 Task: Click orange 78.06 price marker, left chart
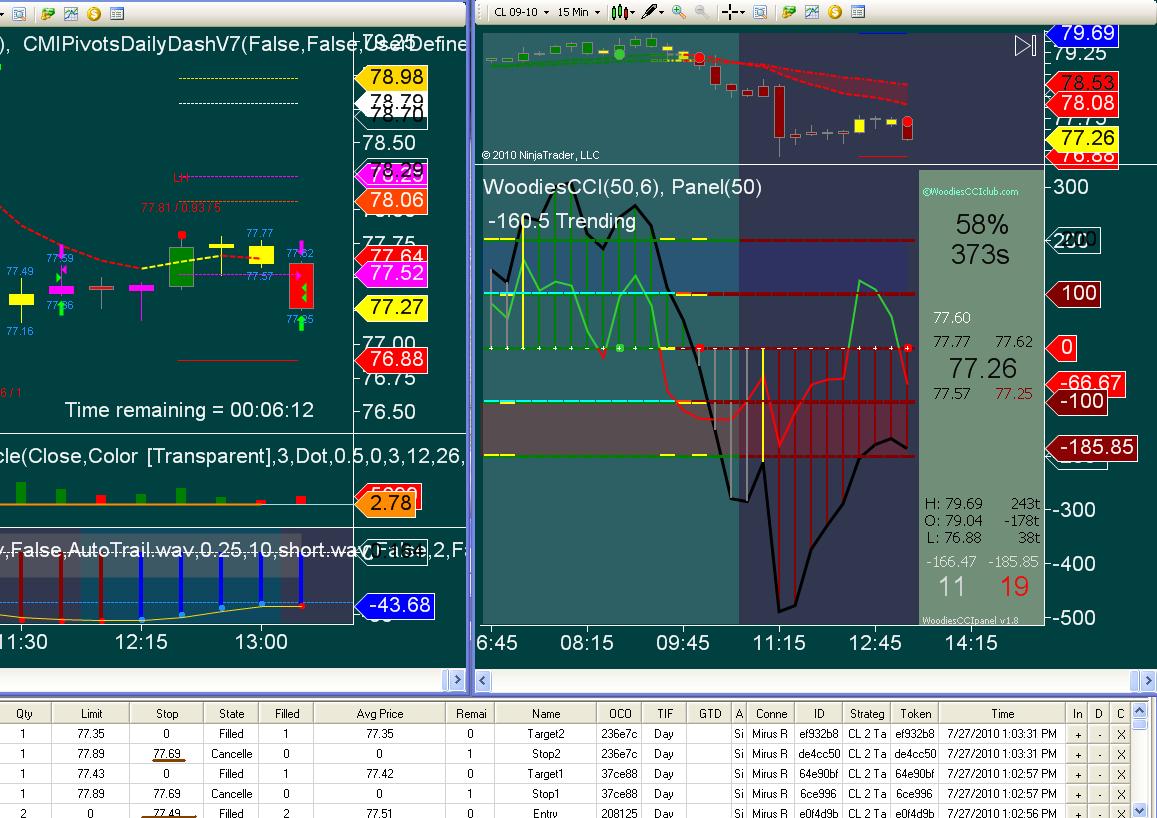coord(391,200)
